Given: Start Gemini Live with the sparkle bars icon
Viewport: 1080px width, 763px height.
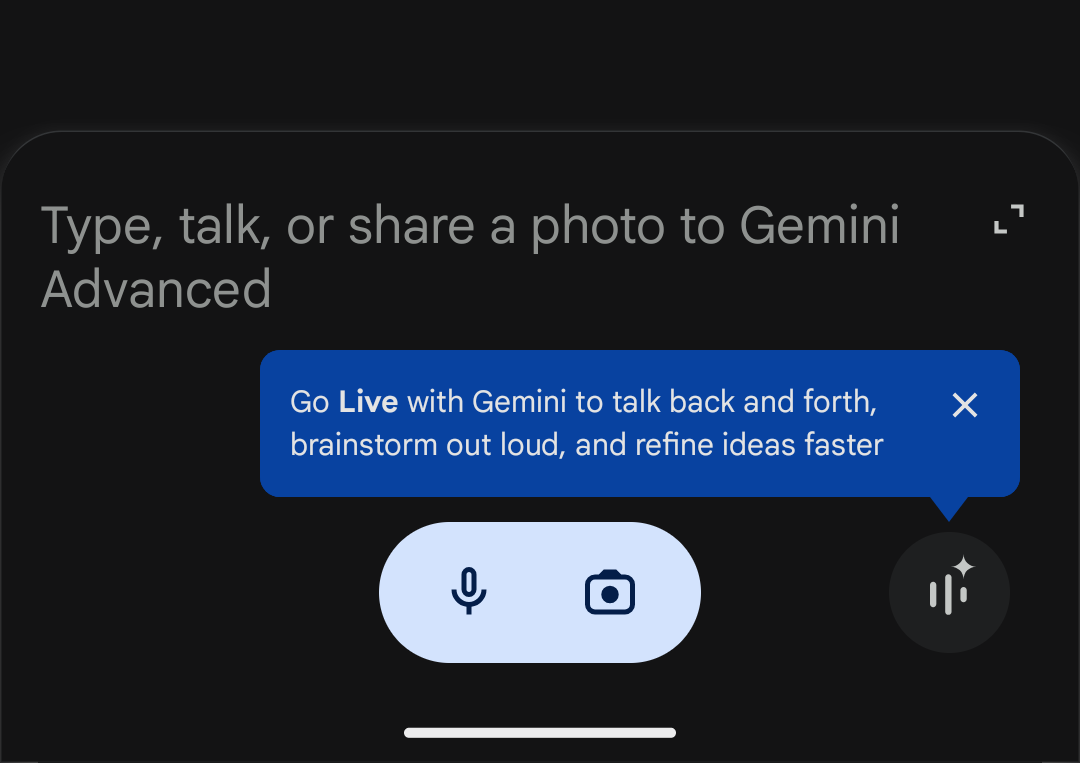Looking at the screenshot, I should (x=949, y=592).
